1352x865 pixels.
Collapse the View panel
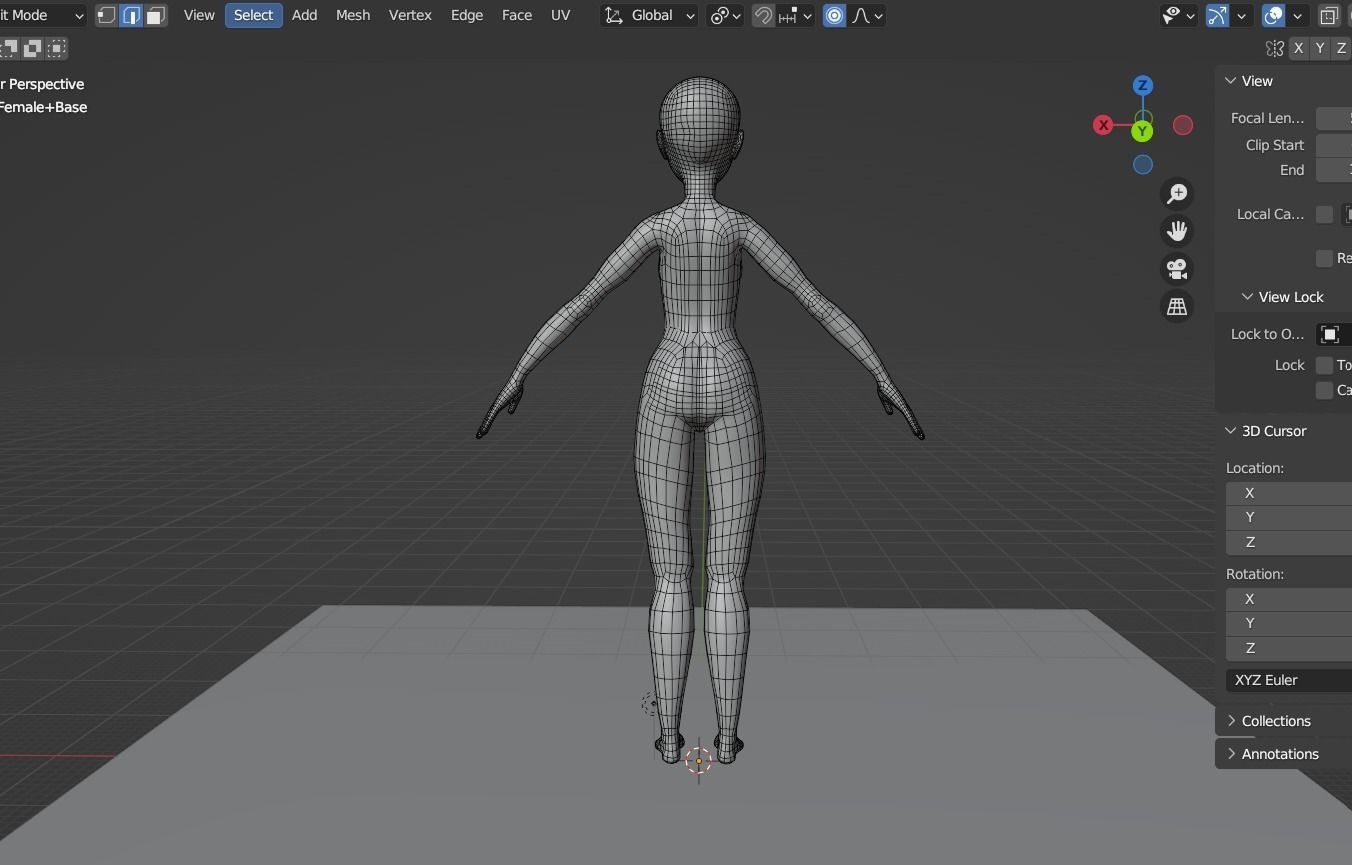click(x=1231, y=81)
